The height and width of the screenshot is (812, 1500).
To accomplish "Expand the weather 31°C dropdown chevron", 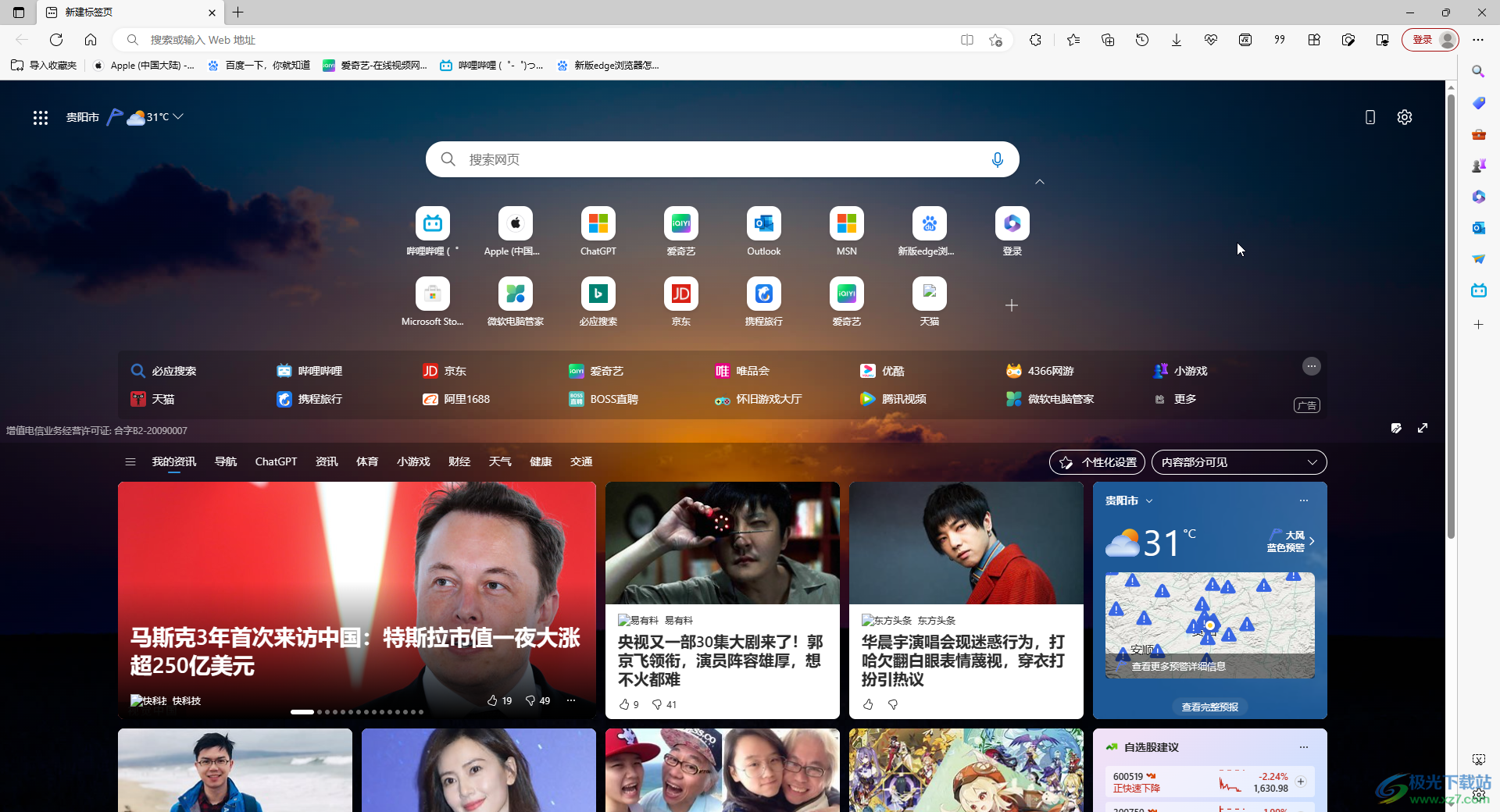I will pos(178,116).
